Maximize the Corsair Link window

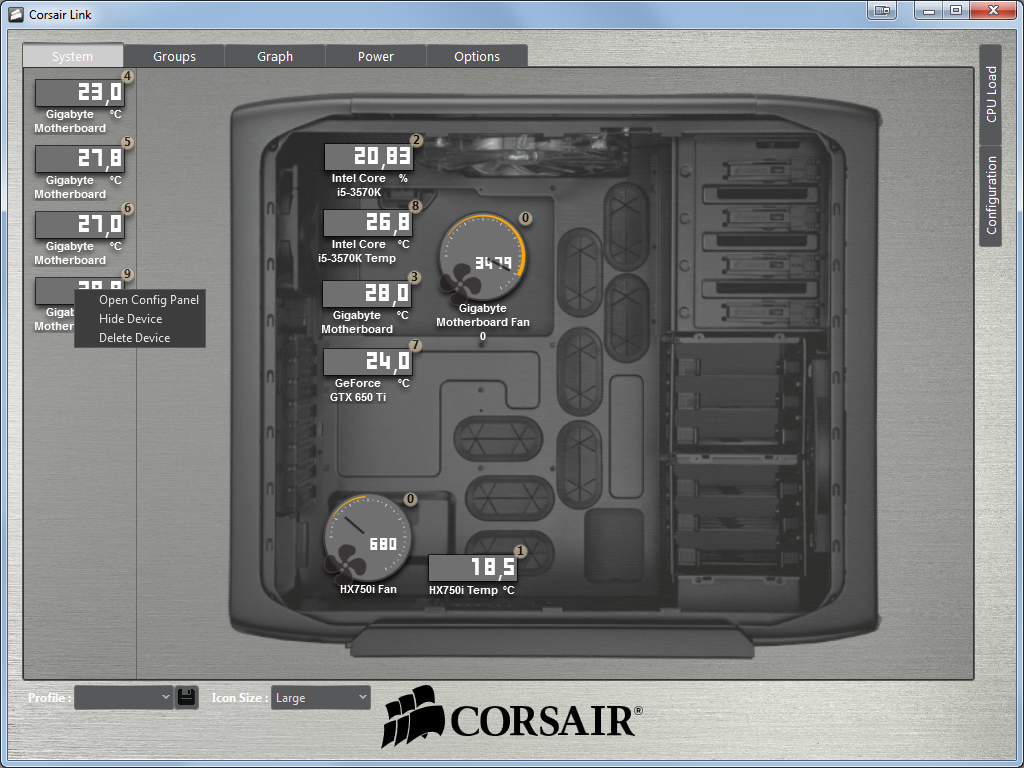[955, 10]
